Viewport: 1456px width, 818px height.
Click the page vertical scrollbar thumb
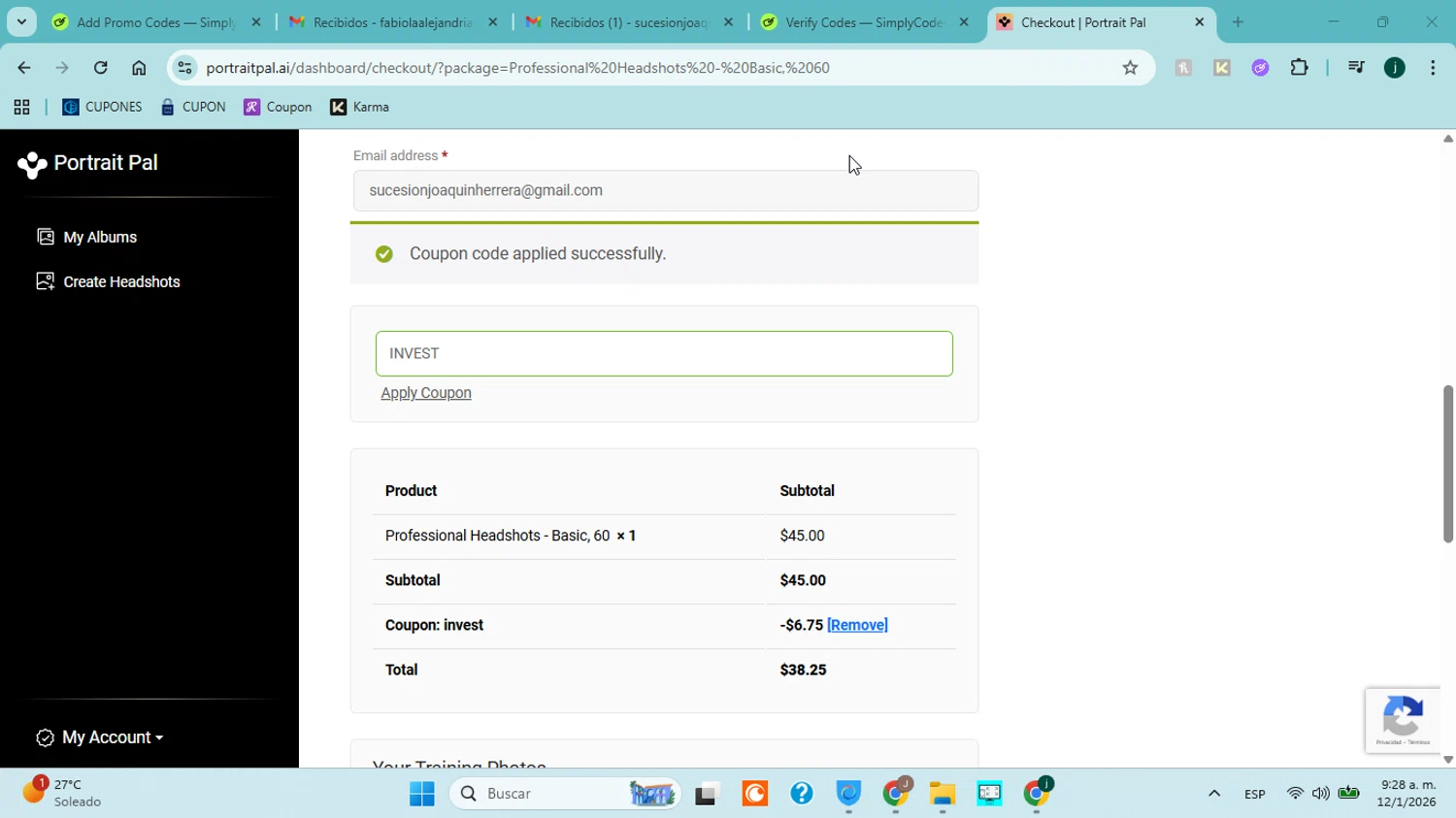point(1447,464)
